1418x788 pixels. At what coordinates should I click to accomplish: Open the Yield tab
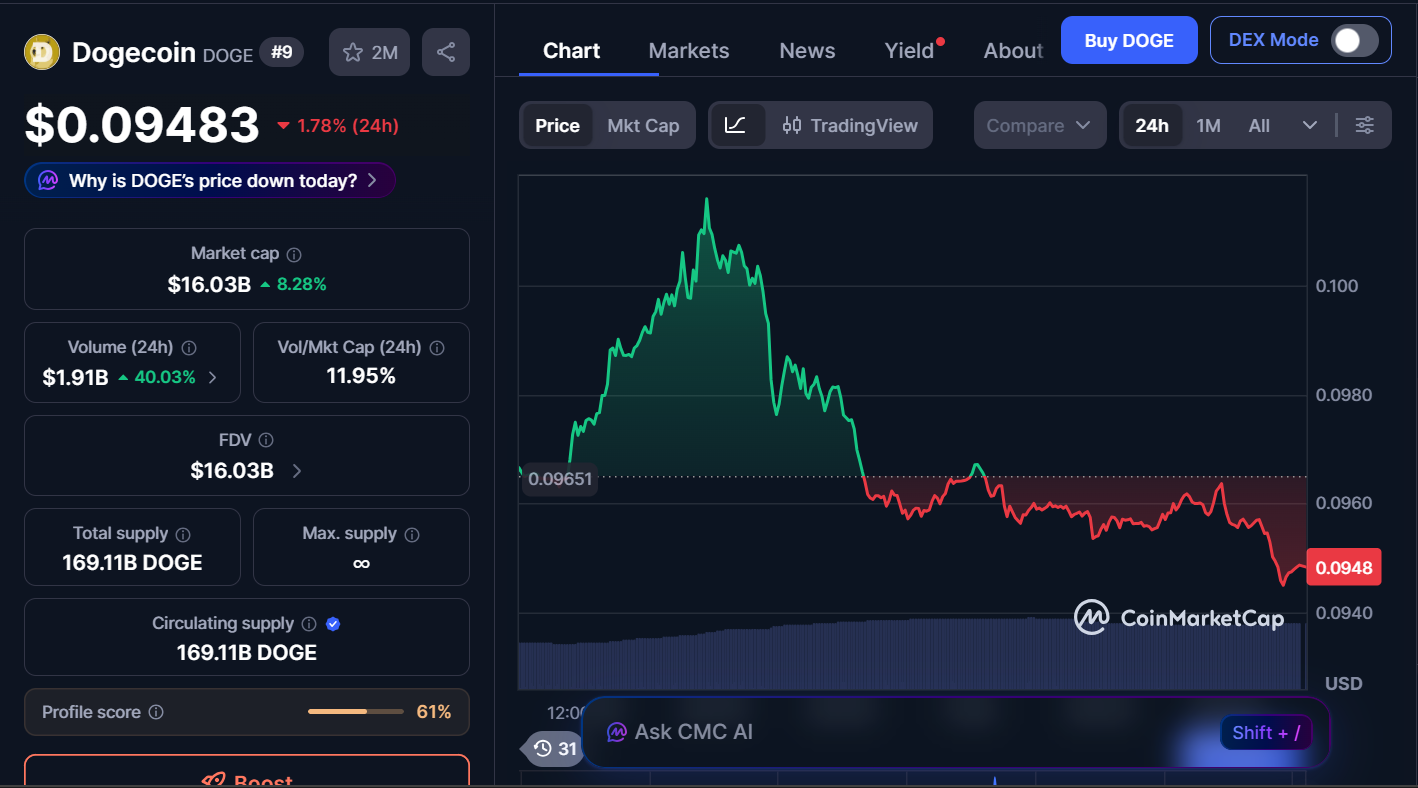907,50
